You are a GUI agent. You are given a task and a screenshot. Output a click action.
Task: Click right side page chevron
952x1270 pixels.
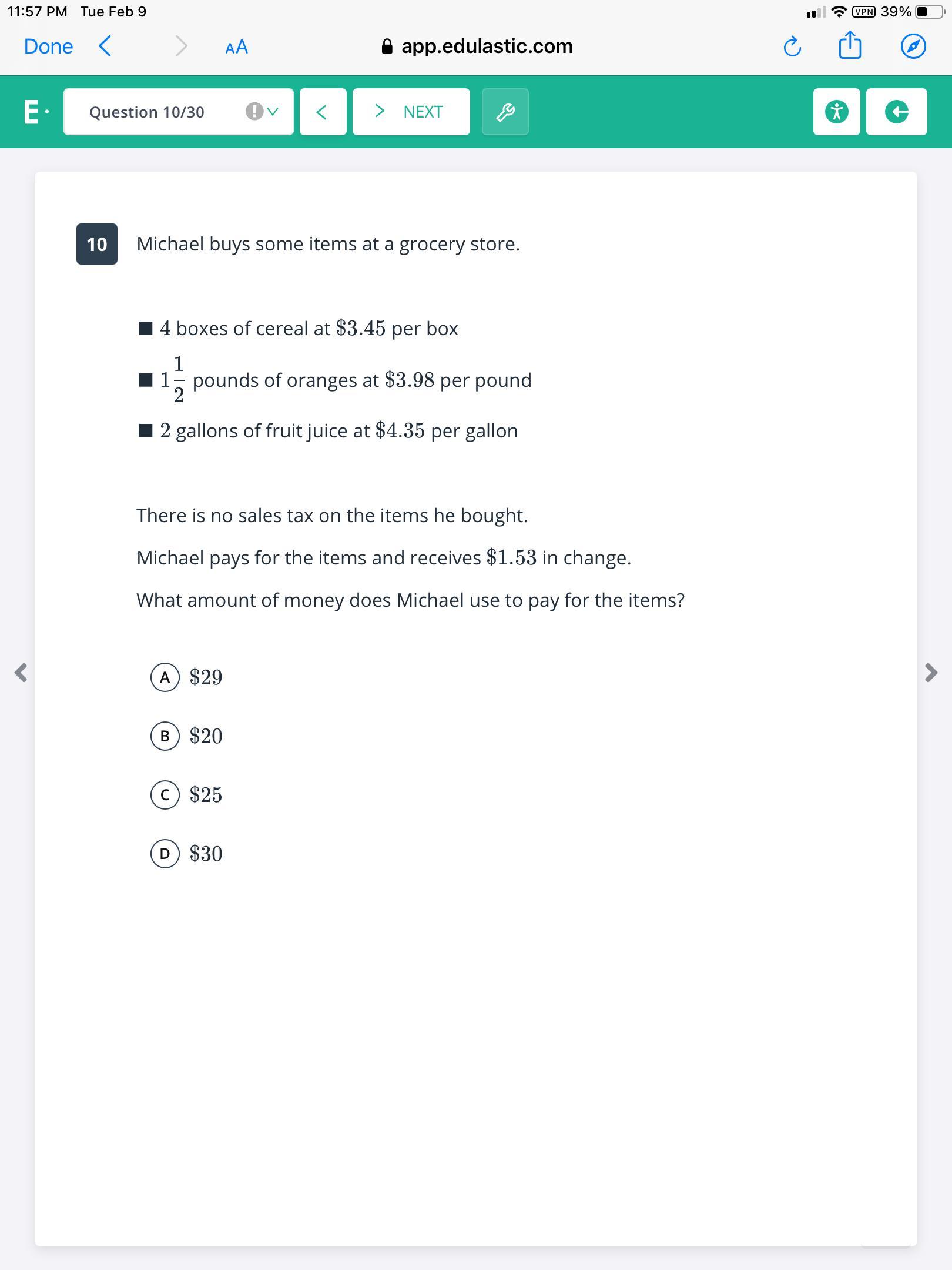[931, 672]
